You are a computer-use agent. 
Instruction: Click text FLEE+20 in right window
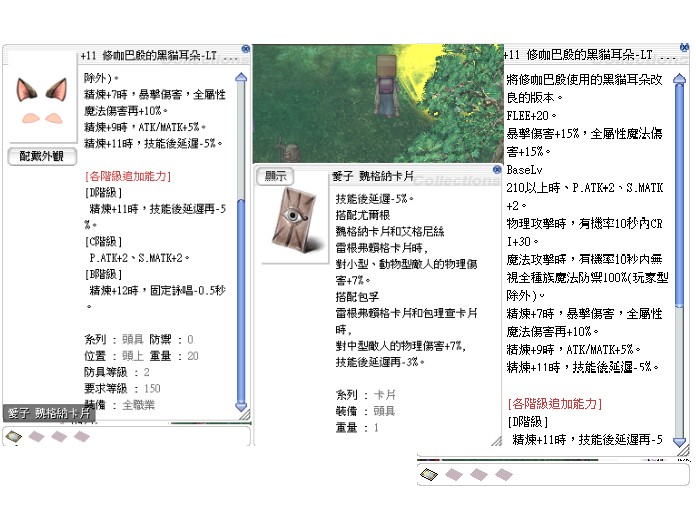531,116
